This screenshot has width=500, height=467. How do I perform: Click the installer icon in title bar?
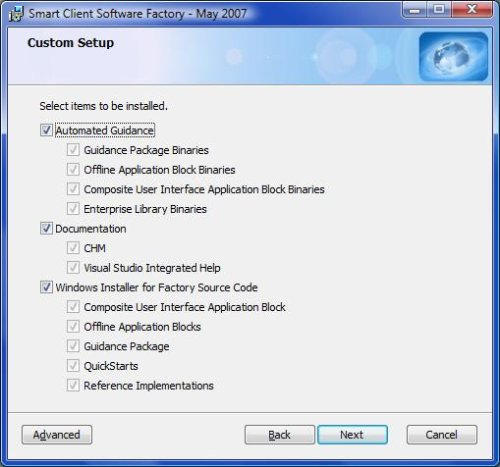(16, 14)
